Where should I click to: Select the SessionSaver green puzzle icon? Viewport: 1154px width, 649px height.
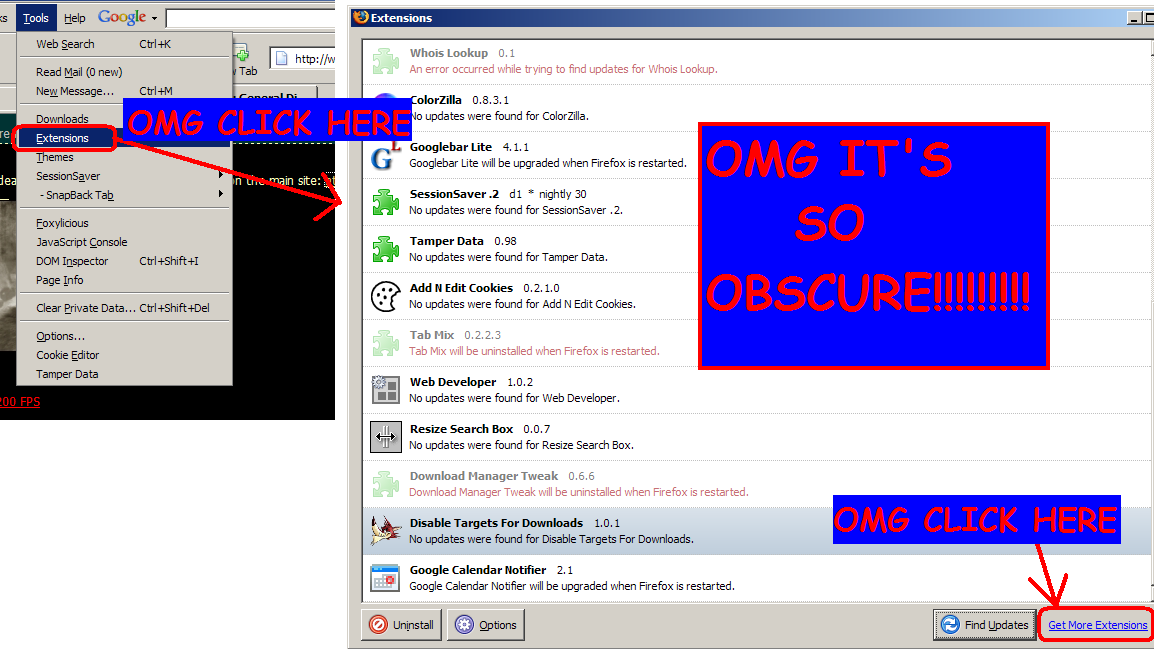[x=386, y=202]
